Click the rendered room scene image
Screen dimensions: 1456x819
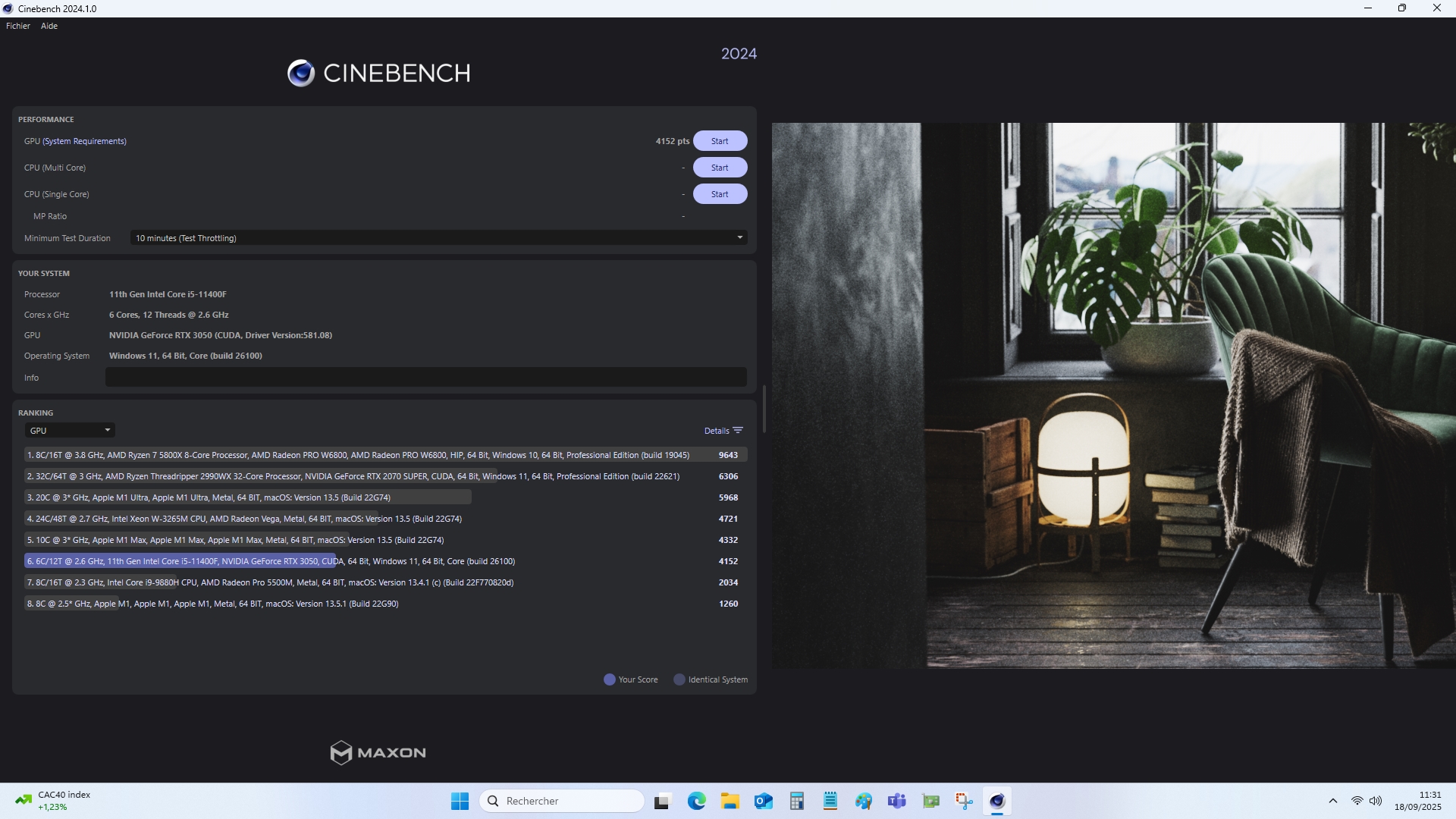(1113, 395)
